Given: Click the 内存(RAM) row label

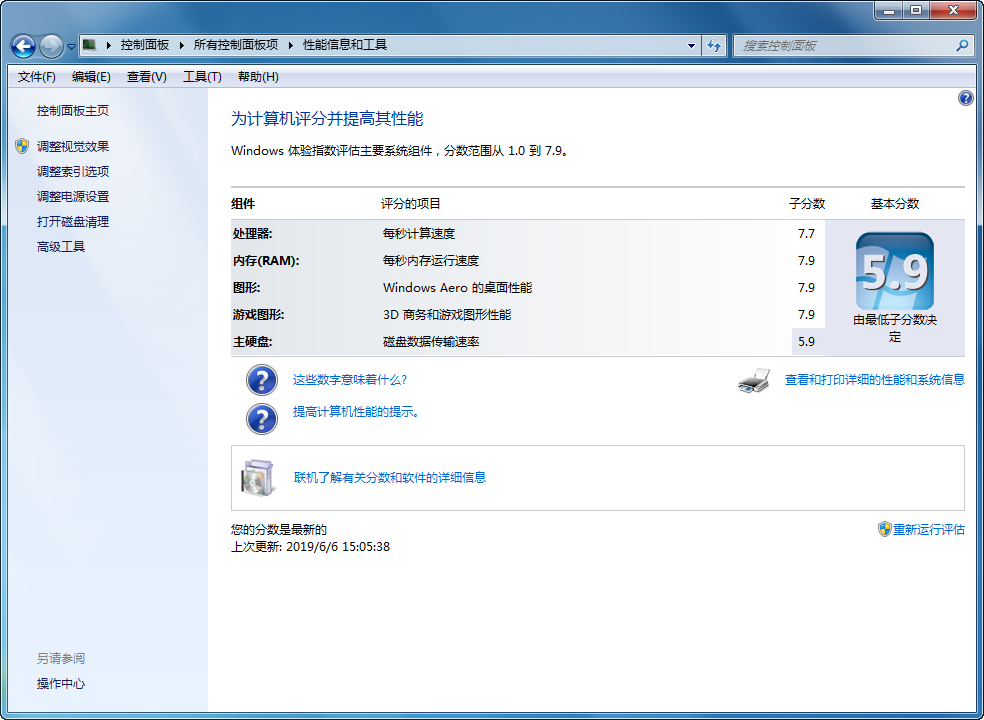Looking at the screenshot, I should click(x=266, y=261).
